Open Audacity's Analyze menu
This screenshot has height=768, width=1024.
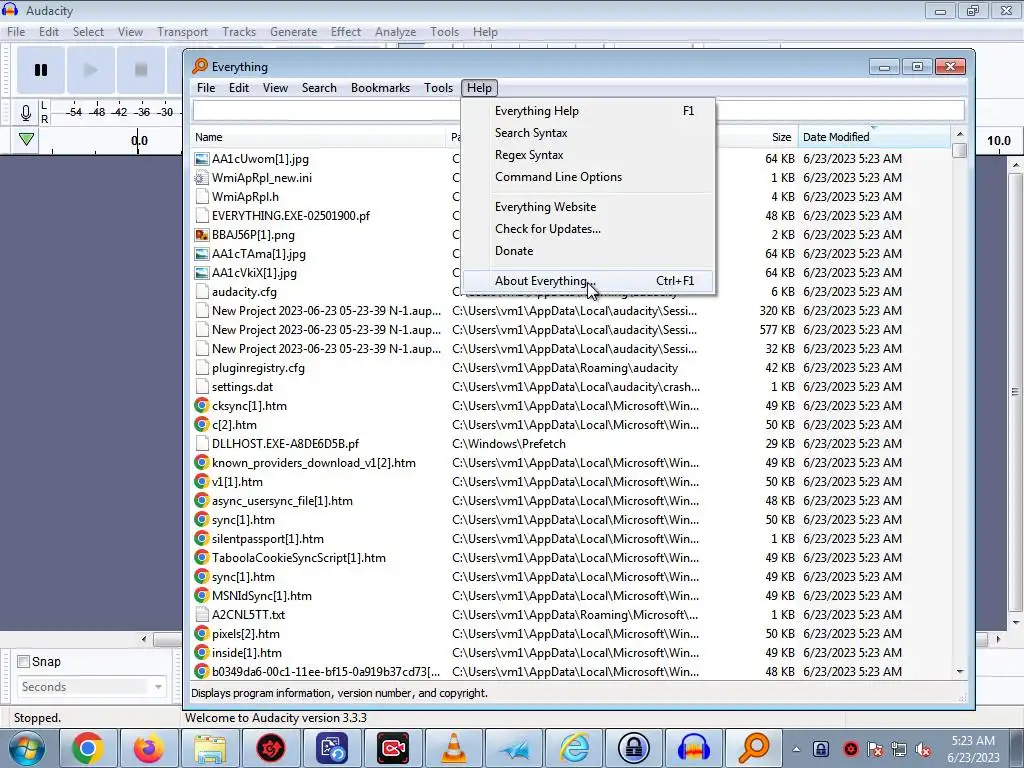tap(395, 32)
